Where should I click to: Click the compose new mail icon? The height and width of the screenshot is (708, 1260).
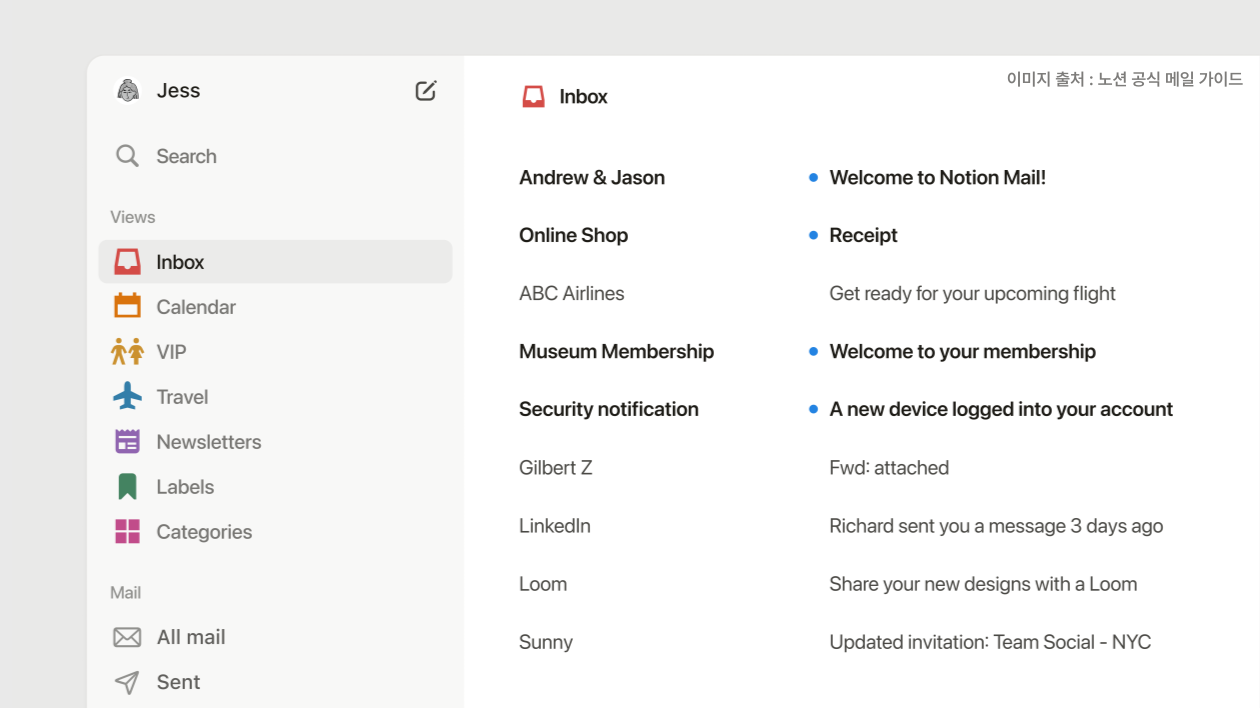[x=426, y=91]
